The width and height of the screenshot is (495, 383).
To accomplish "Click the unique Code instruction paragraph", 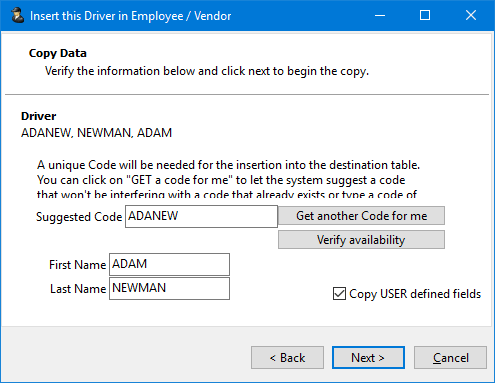I will pyautogui.click(x=228, y=179).
